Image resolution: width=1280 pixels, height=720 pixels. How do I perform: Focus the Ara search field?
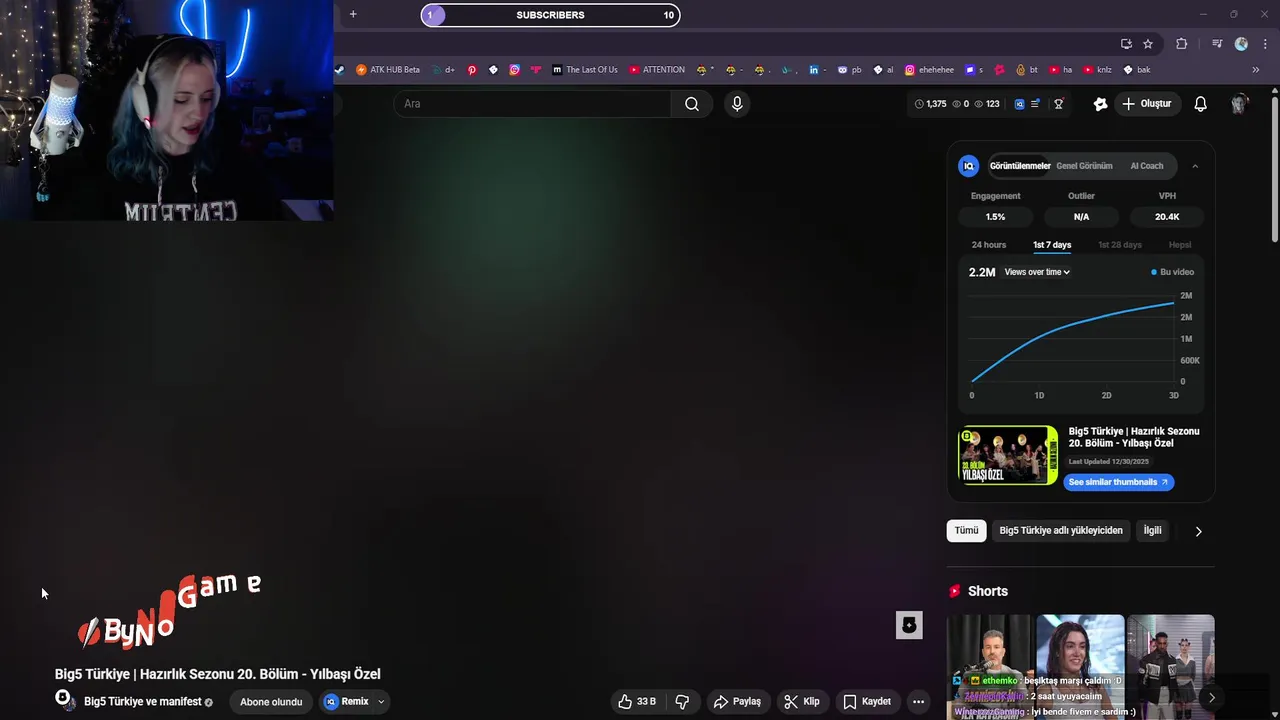coord(534,104)
